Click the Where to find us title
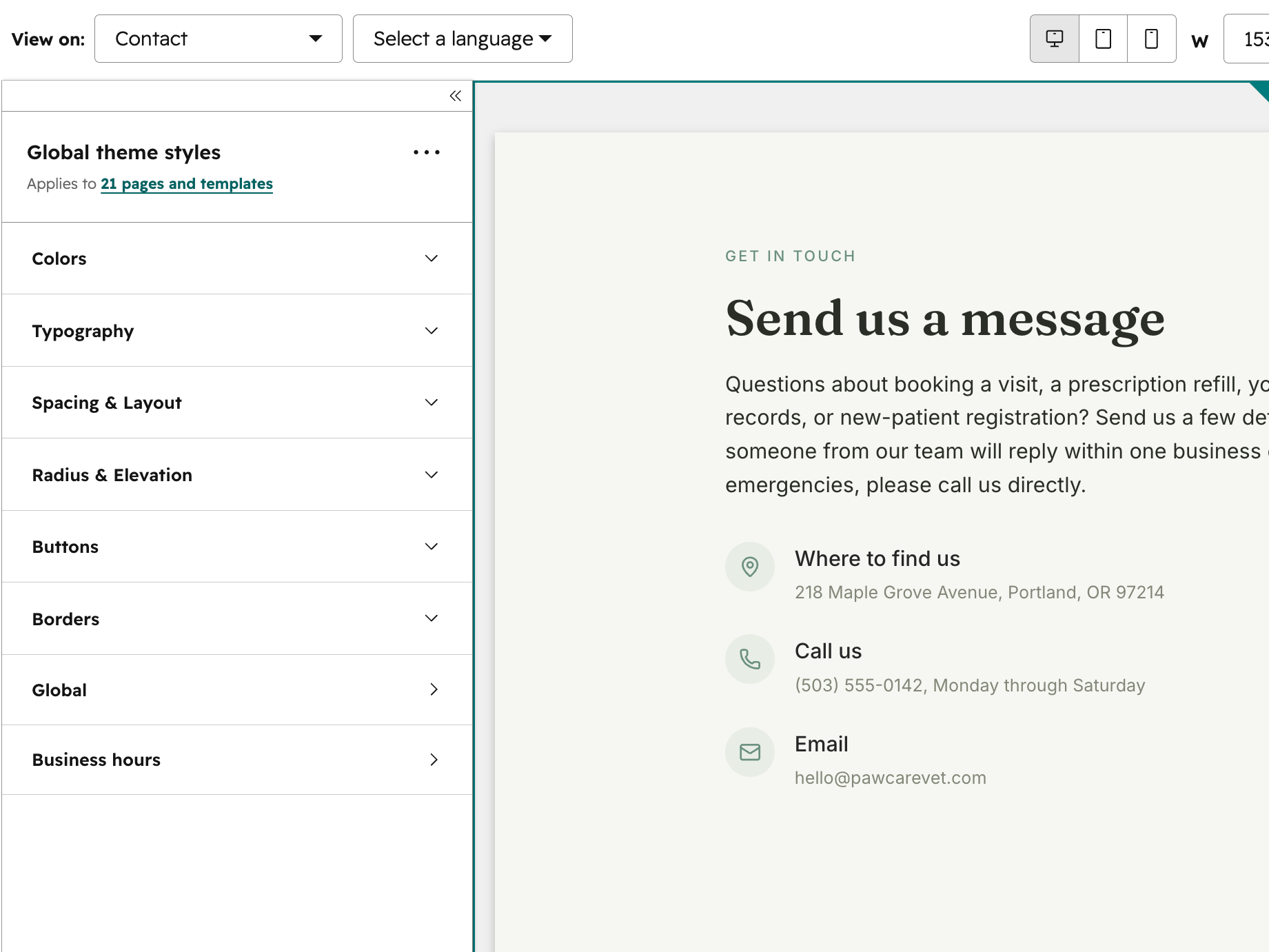1269x952 pixels. click(877, 558)
